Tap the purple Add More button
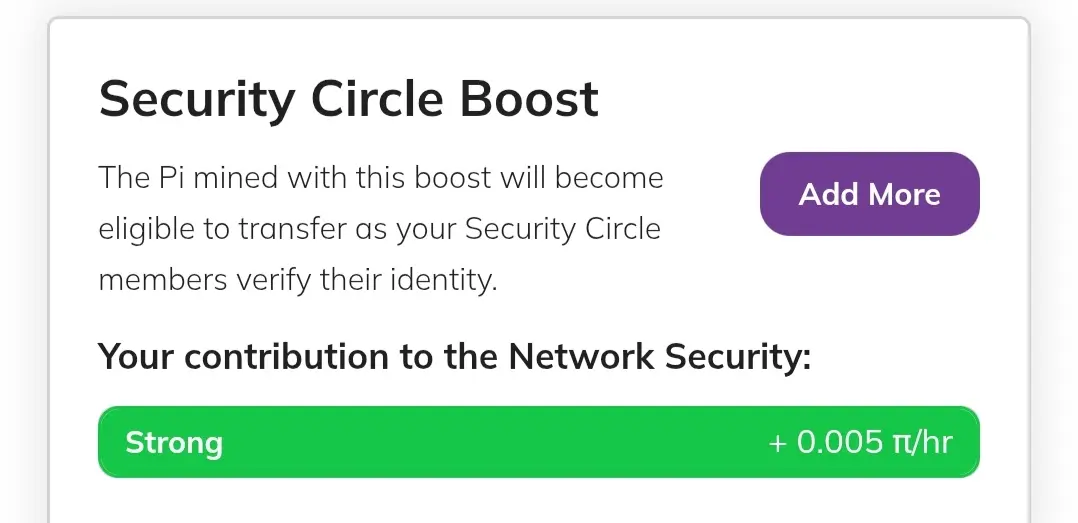 [869, 194]
